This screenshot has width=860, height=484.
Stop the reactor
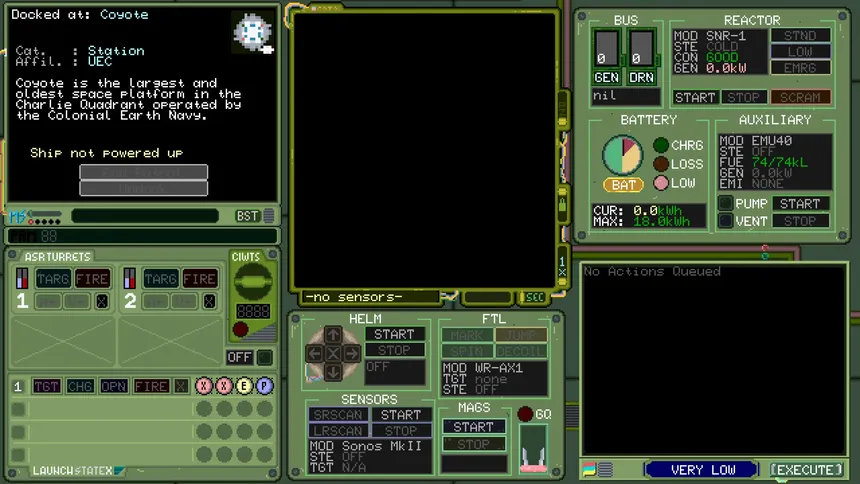coord(744,97)
